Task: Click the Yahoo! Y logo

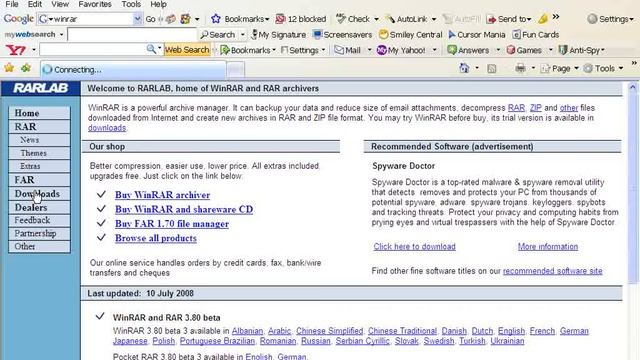Action: 16,50
